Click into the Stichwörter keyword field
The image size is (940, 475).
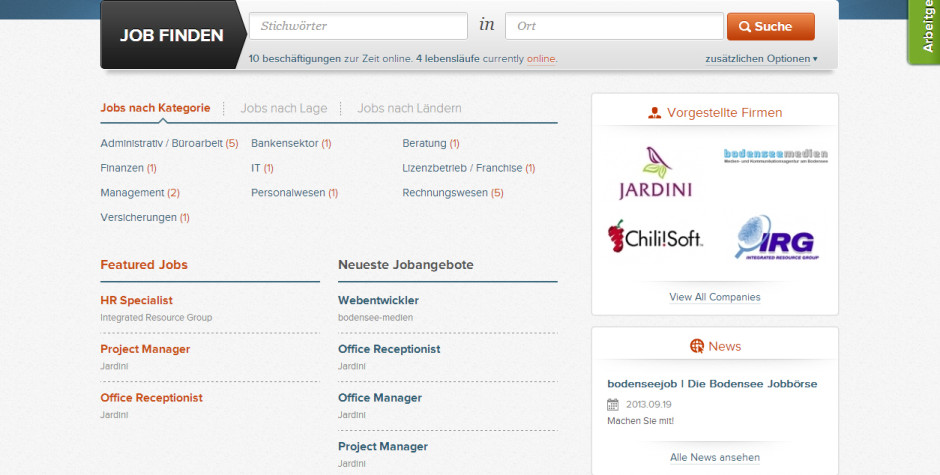tap(358, 26)
